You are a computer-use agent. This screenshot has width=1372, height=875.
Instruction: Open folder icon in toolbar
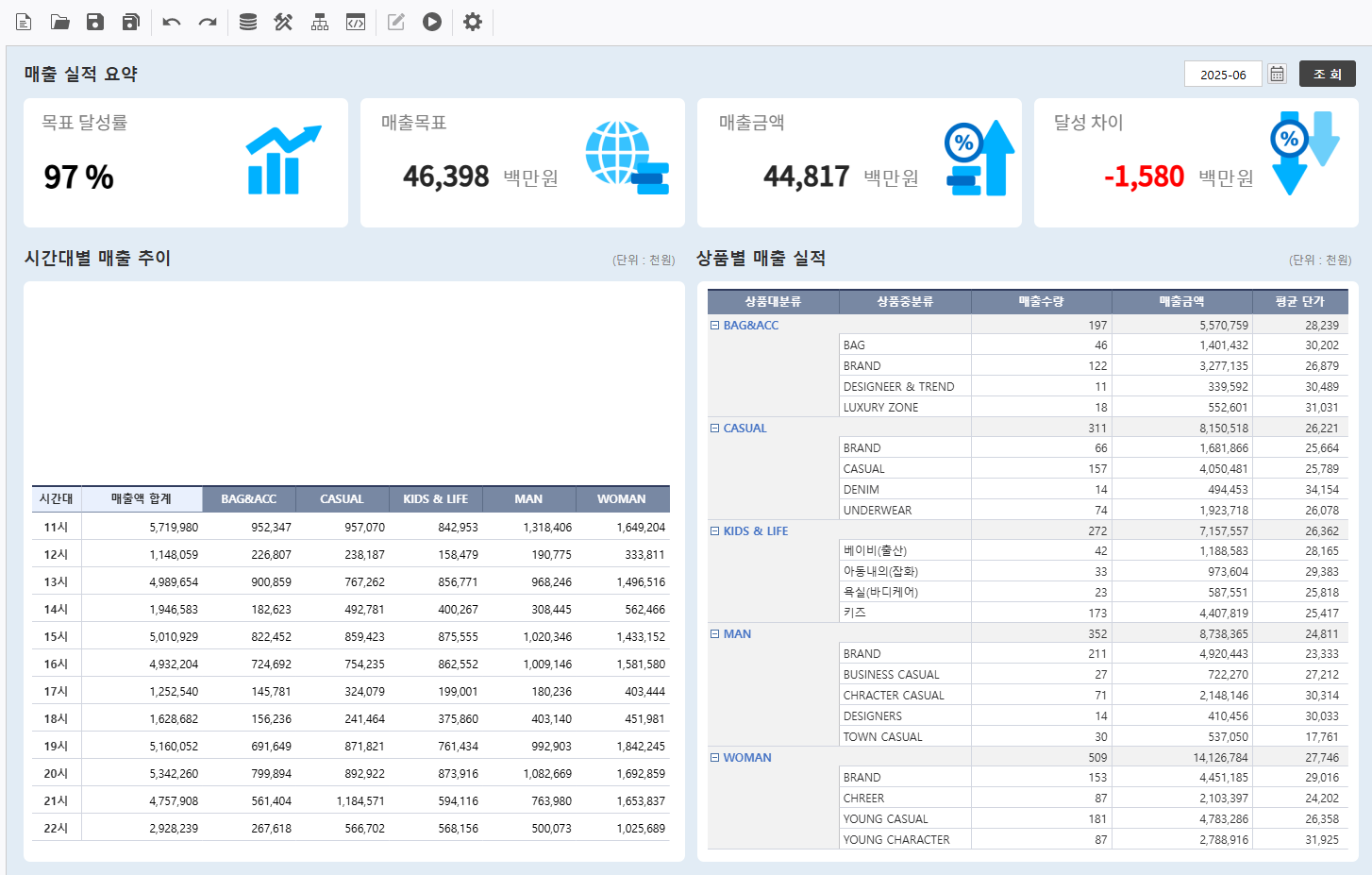(59, 22)
